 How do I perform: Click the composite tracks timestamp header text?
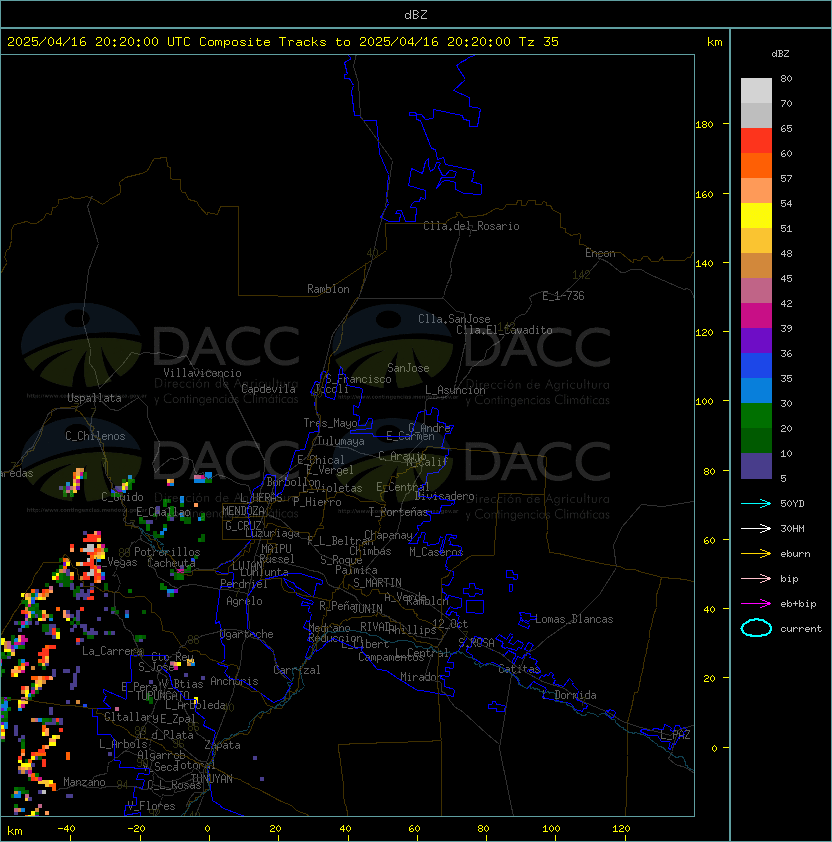click(x=283, y=42)
